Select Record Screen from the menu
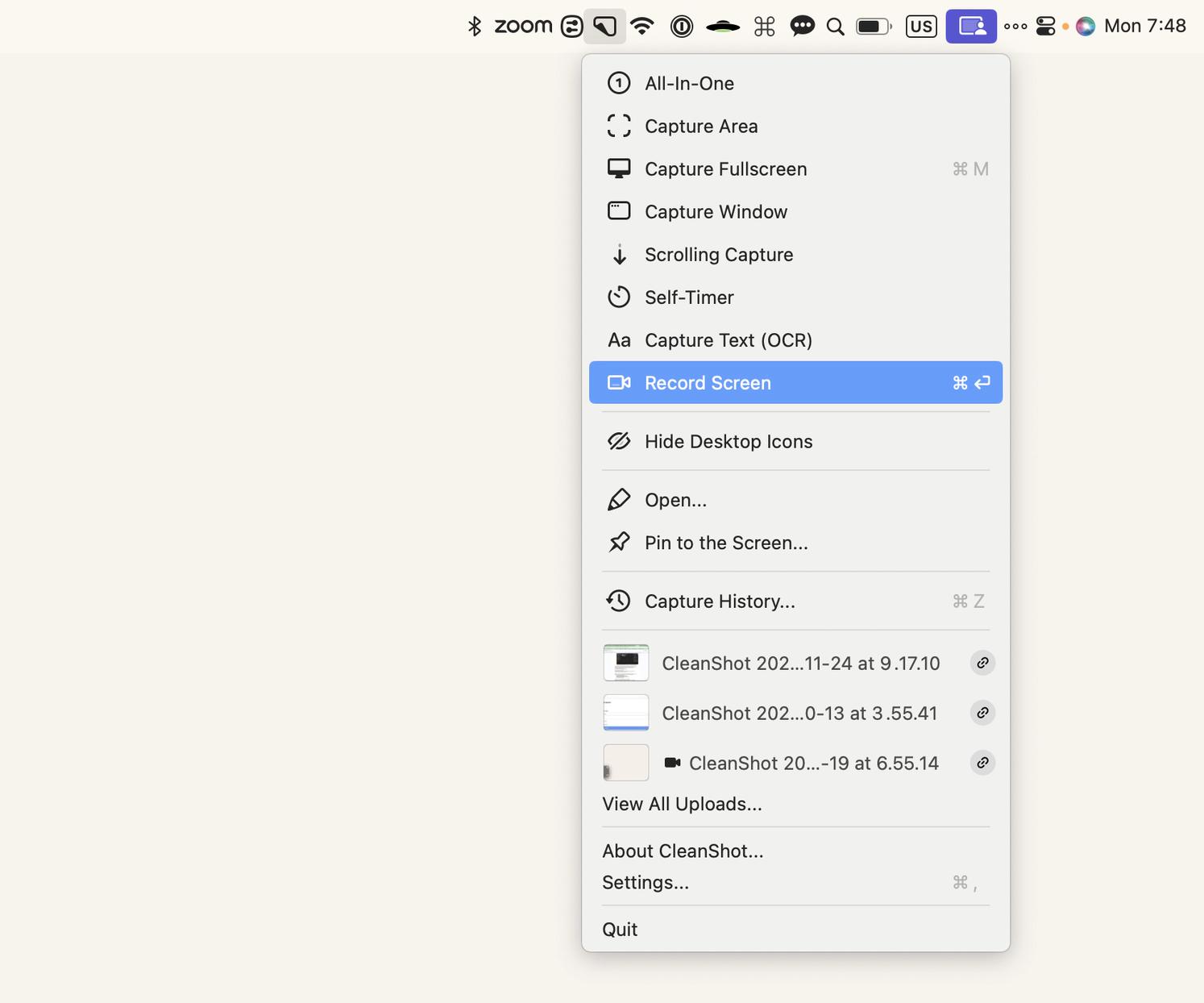Viewport: 1204px width, 1003px height. coord(708,383)
